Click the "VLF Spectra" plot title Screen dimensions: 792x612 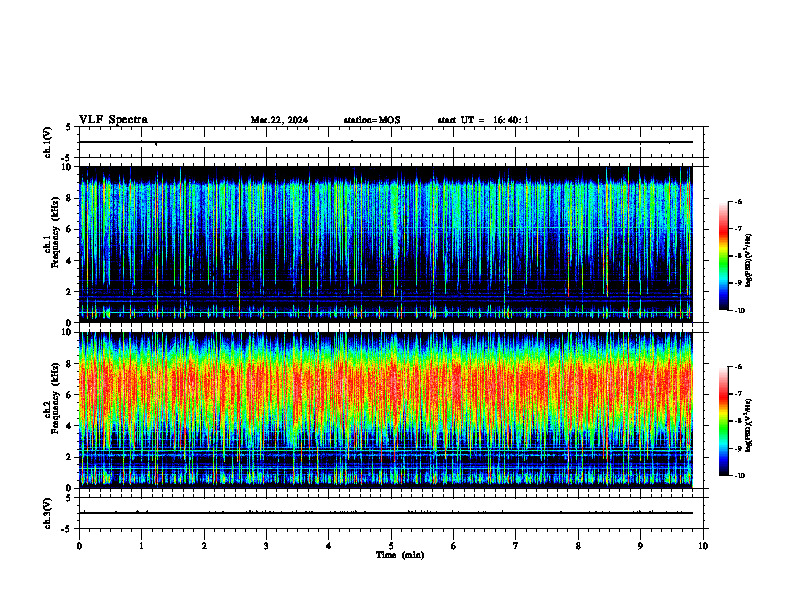[x=113, y=120]
